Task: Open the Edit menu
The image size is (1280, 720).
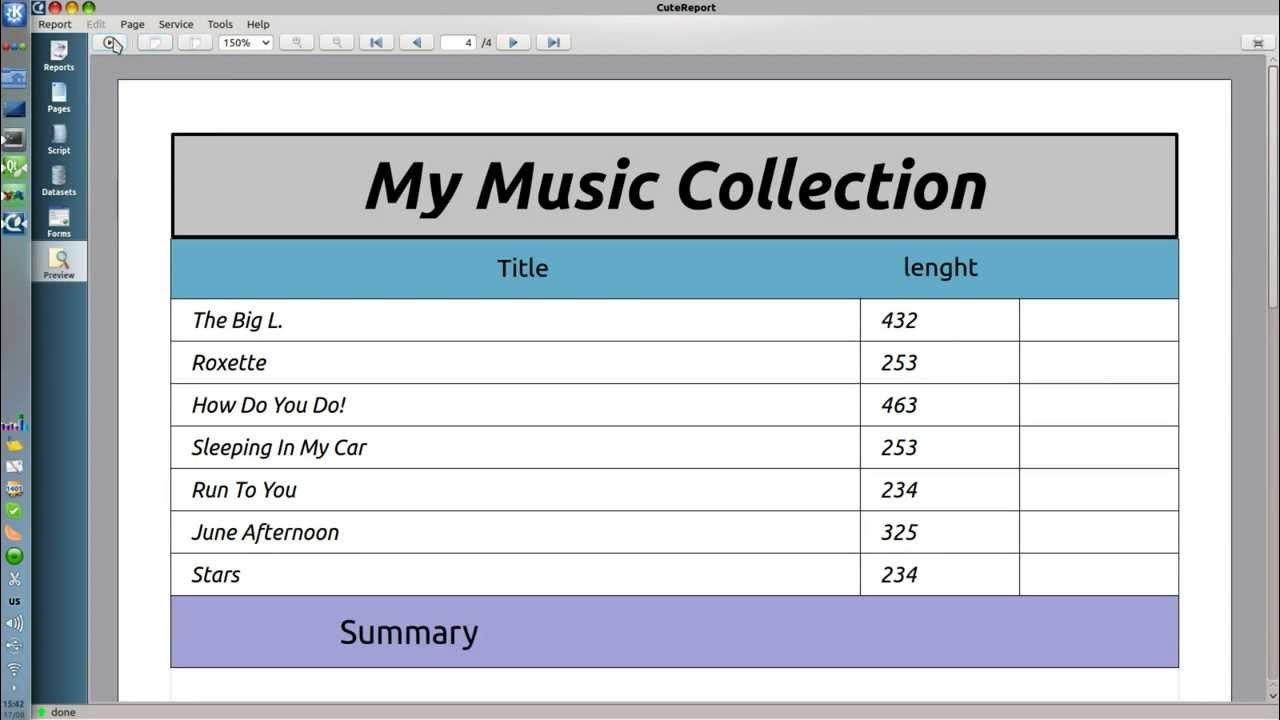Action: [96, 24]
